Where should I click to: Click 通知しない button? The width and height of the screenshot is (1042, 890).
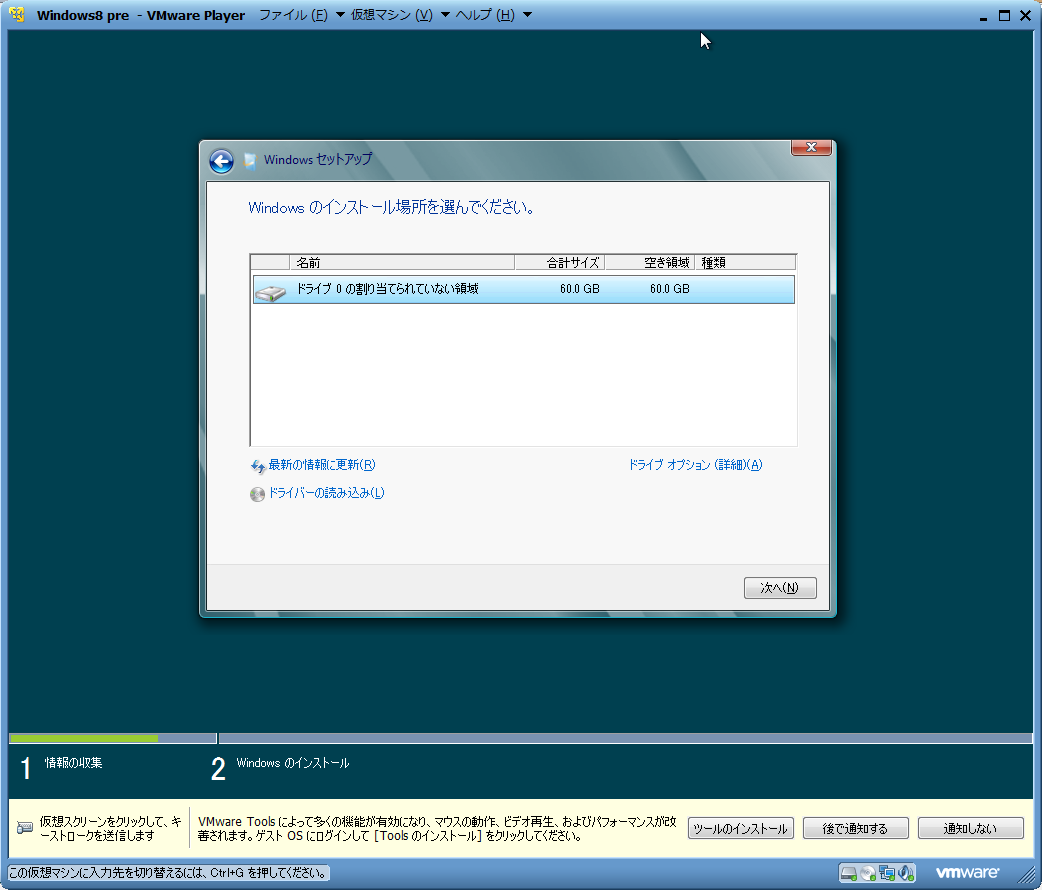pyautogui.click(x=970, y=828)
